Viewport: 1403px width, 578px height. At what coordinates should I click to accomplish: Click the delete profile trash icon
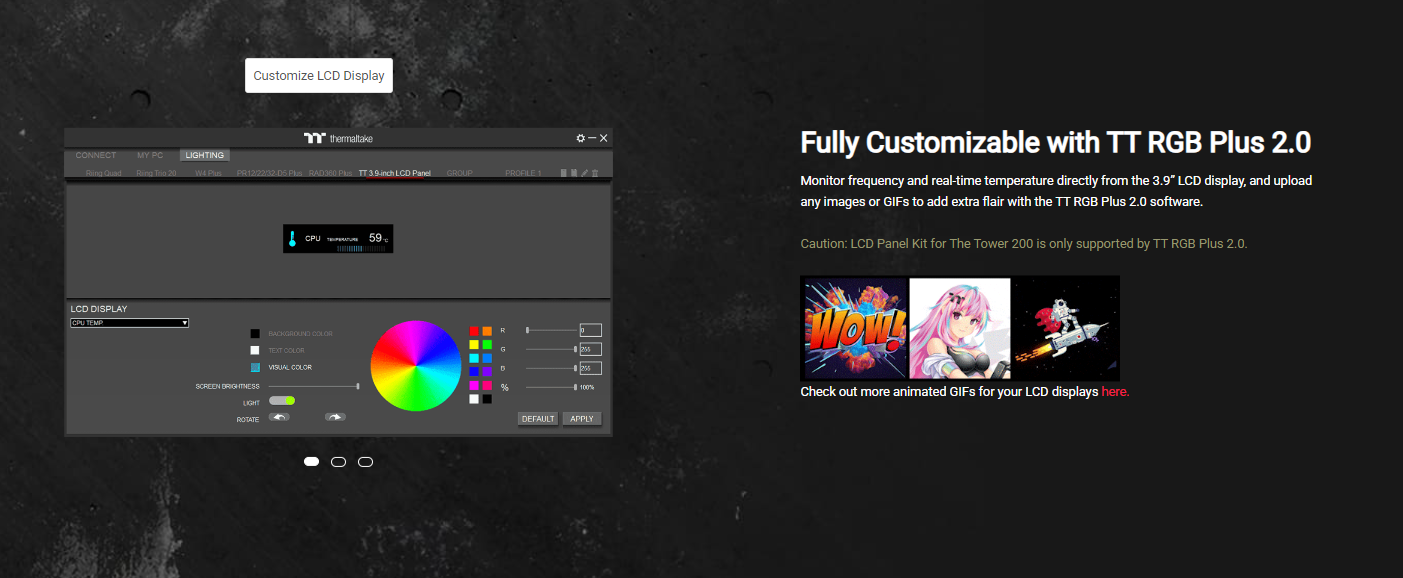click(x=595, y=173)
